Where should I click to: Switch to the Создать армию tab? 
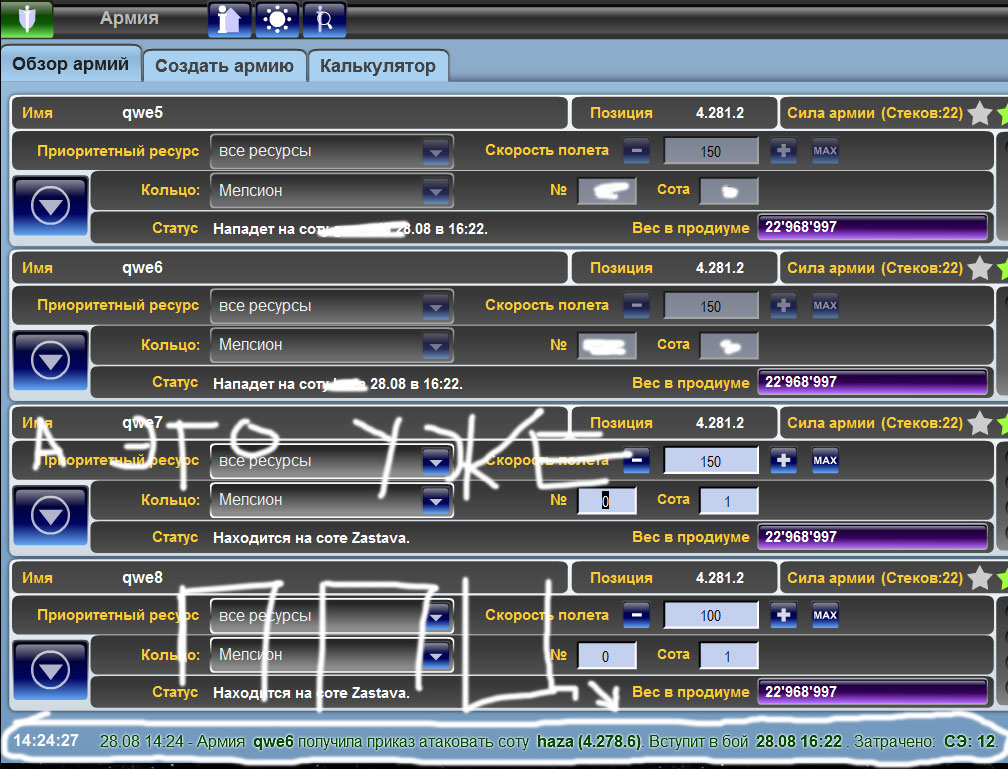(225, 66)
